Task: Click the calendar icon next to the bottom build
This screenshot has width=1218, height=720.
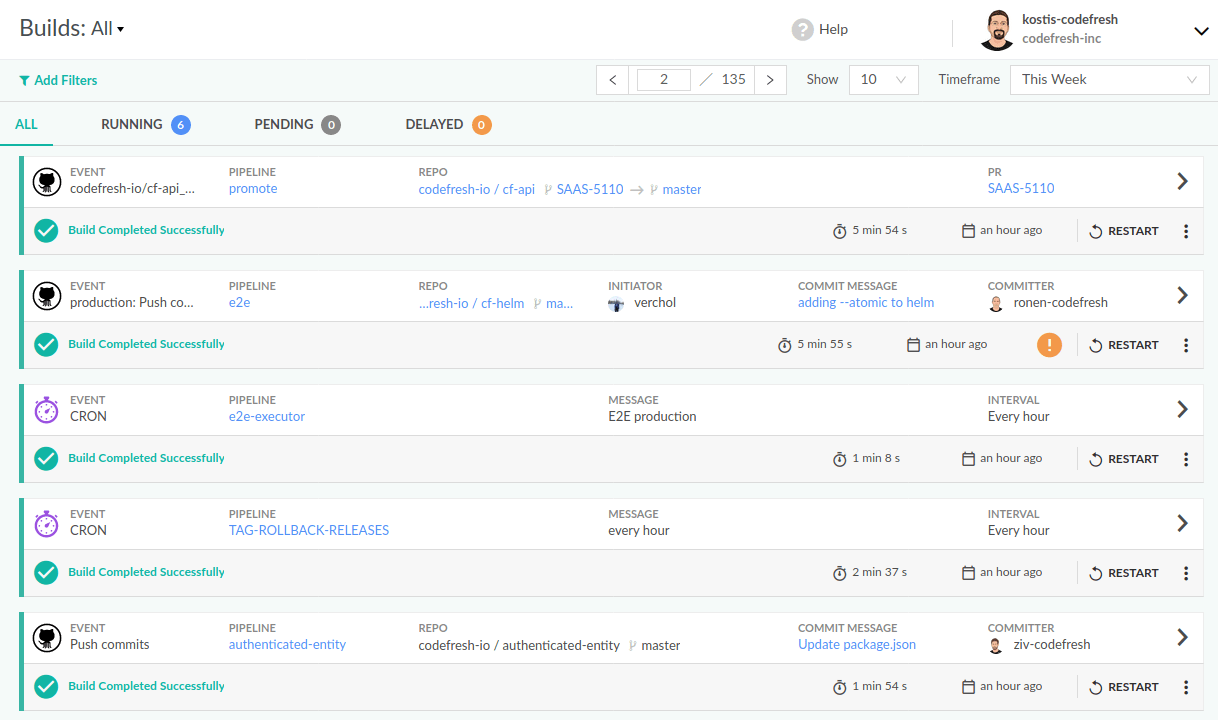Action: click(967, 686)
